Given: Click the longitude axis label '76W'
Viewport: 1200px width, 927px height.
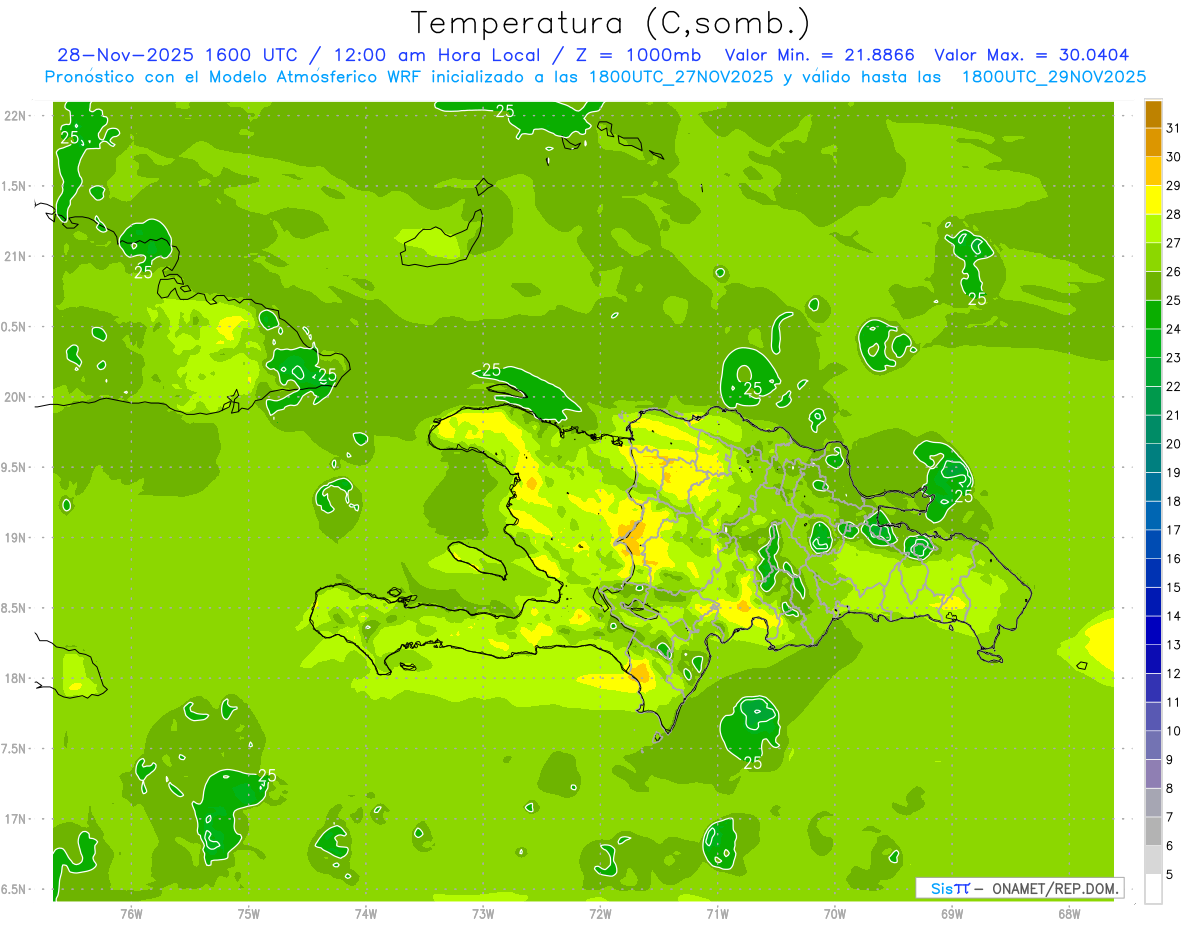Looking at the screenshot, I should (x=131, y=914).
